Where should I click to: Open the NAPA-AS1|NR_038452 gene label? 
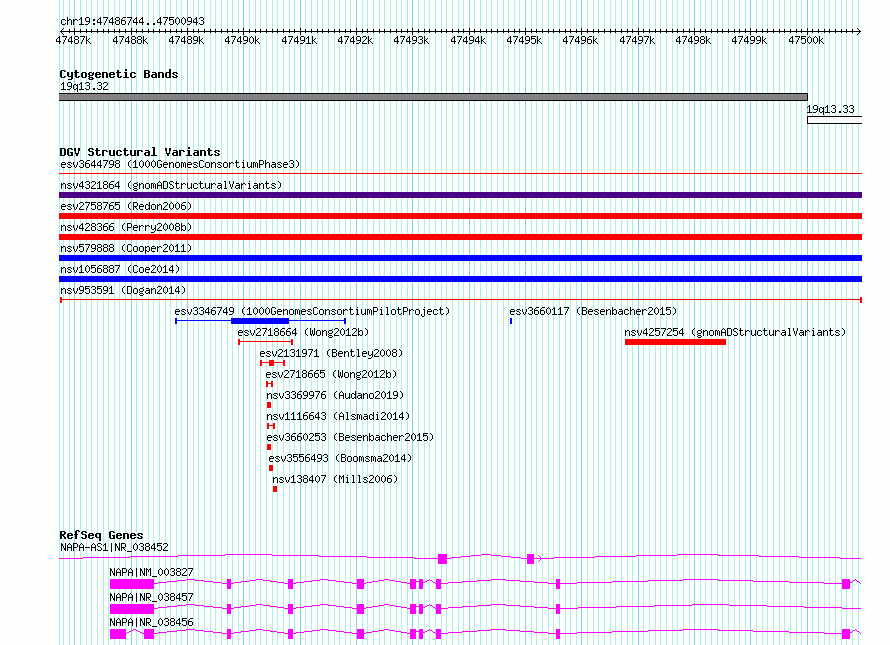114,547
